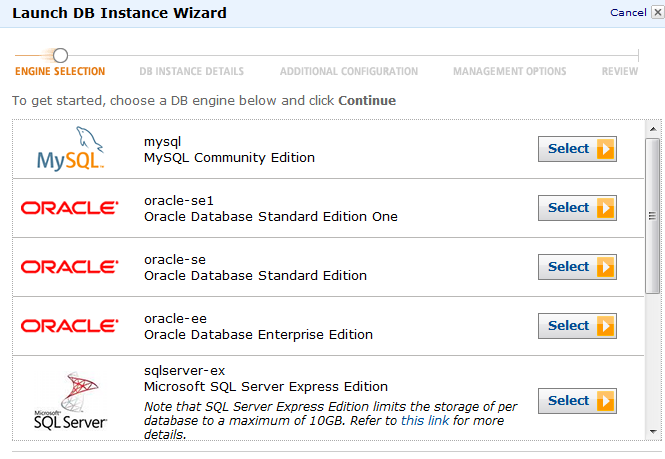Cancel the Launch DB Instance Wizard

coord(628,13)
